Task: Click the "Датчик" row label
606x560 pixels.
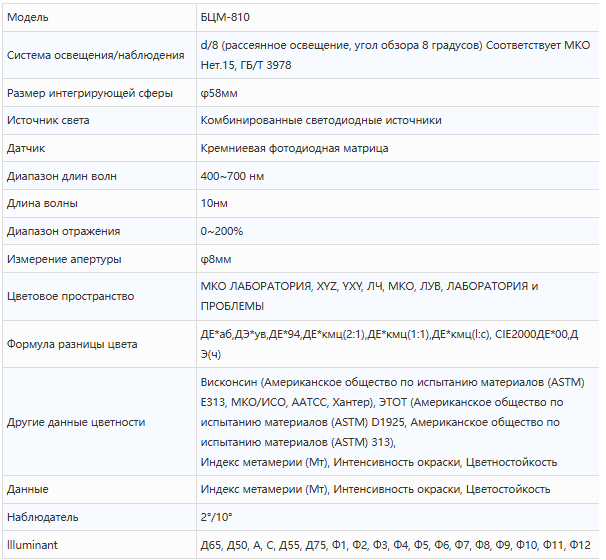Action: 26,148
